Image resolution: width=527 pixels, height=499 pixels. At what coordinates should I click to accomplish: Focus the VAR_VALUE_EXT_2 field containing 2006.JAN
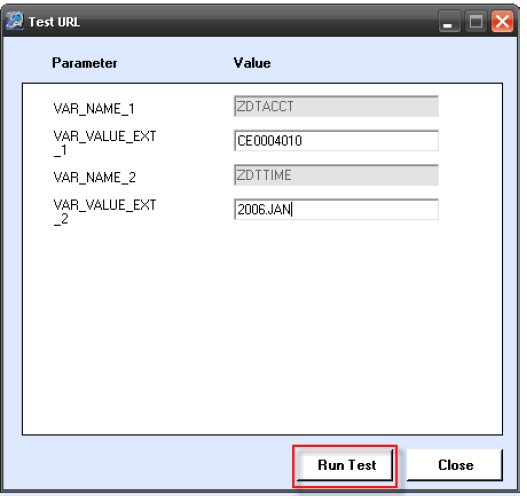(x=336, y=209)
